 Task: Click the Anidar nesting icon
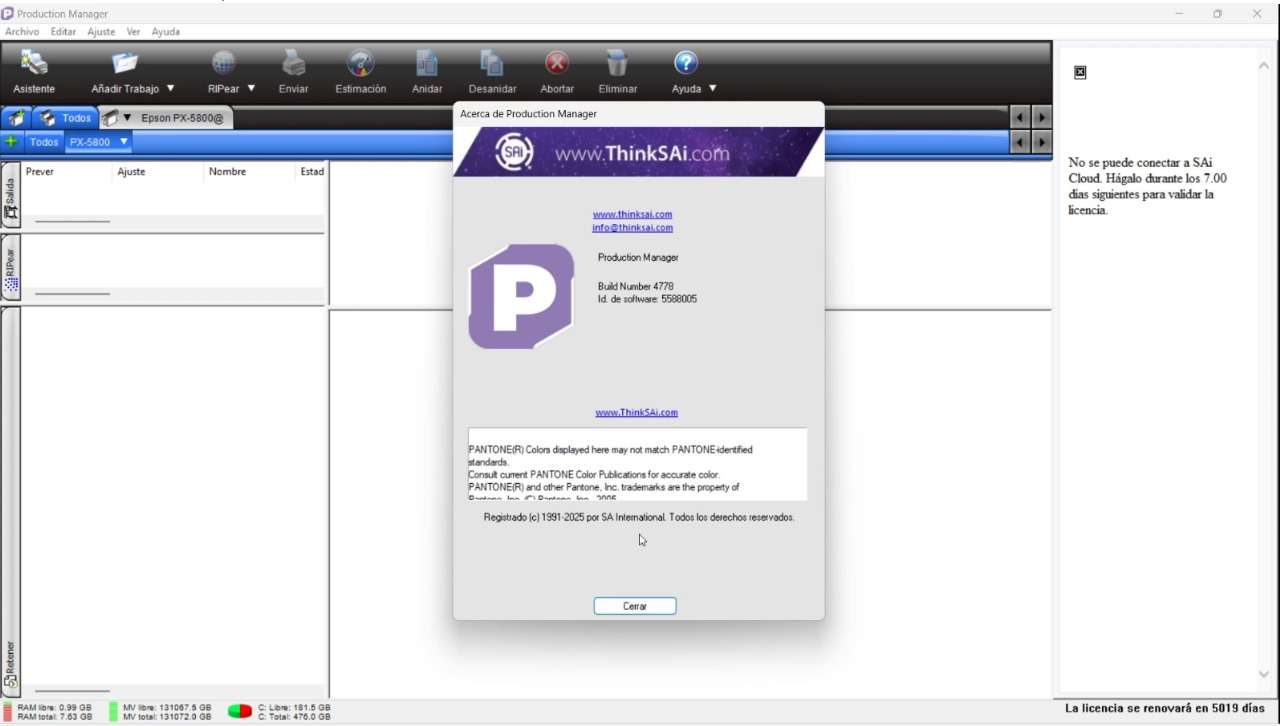click(x=427, y=64)
